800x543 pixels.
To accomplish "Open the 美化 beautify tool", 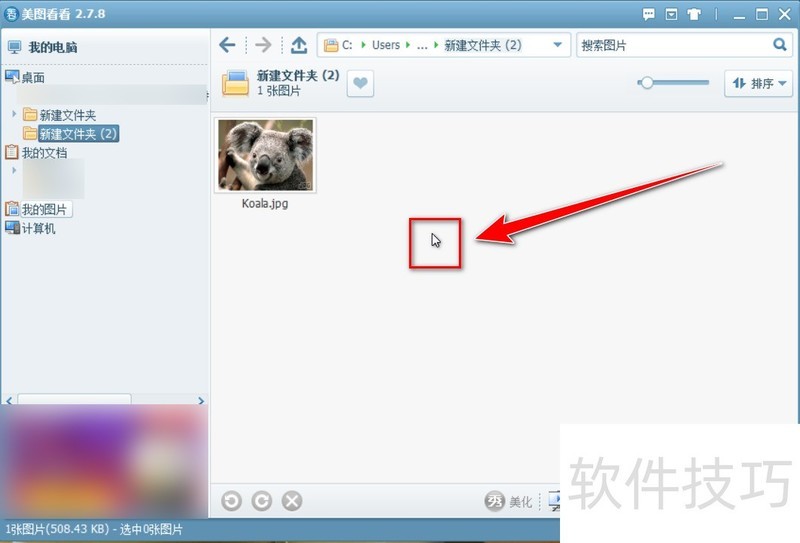I will [508, 502].
